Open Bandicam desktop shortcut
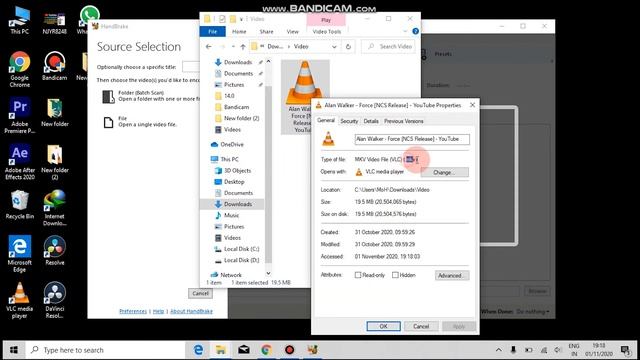Viewport: 640px width, 360px height. click(x=54, y=66)
